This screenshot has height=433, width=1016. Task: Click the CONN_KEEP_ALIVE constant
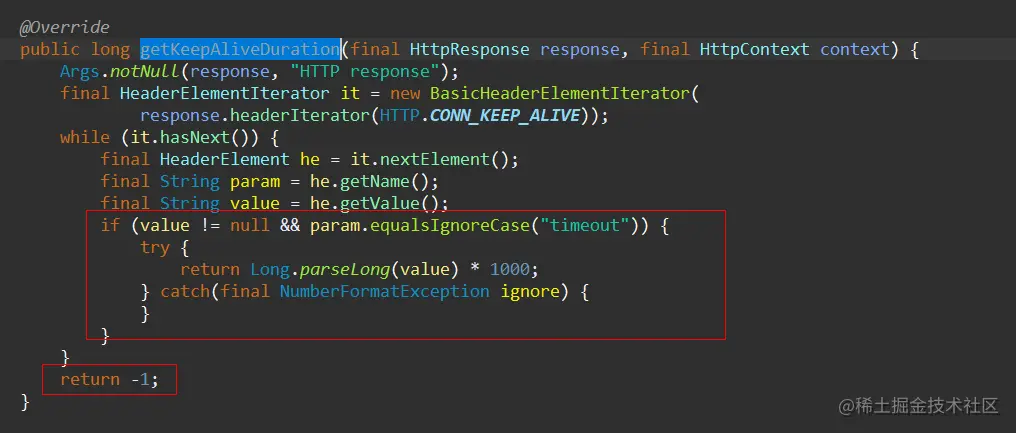point(505,115)
